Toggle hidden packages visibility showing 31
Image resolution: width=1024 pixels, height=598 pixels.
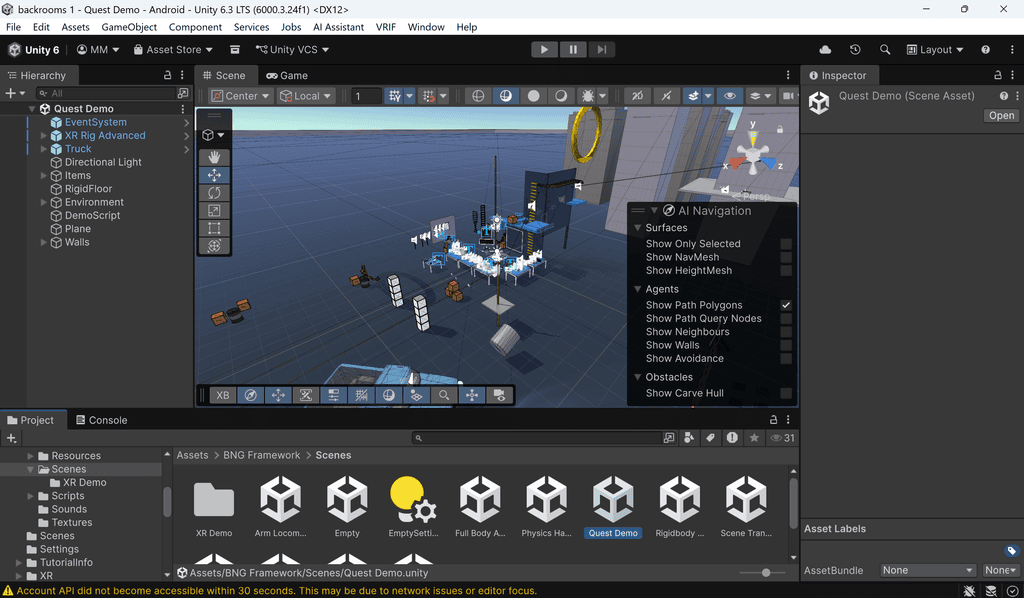[x=782, y=438]
